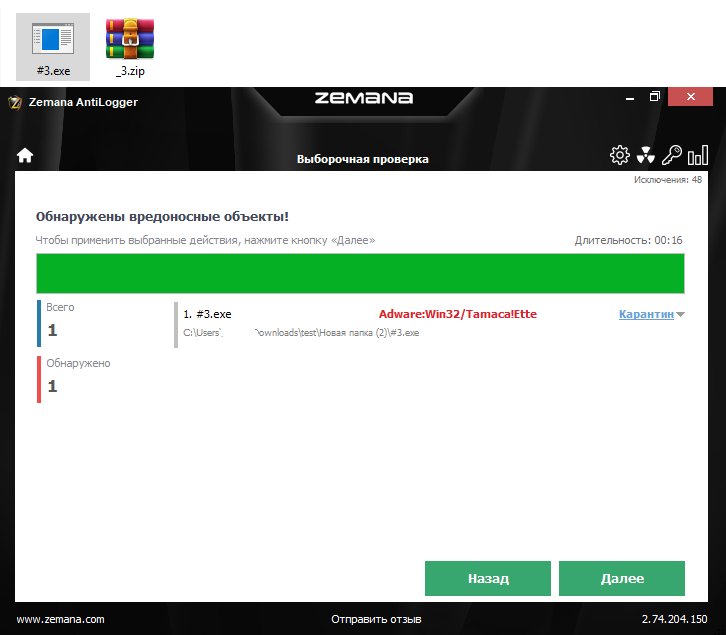The height and width of the screenshot is (635, 726).
Task: Click the Zemana AntiLogger logo icon
Action: tap(15, 102)
